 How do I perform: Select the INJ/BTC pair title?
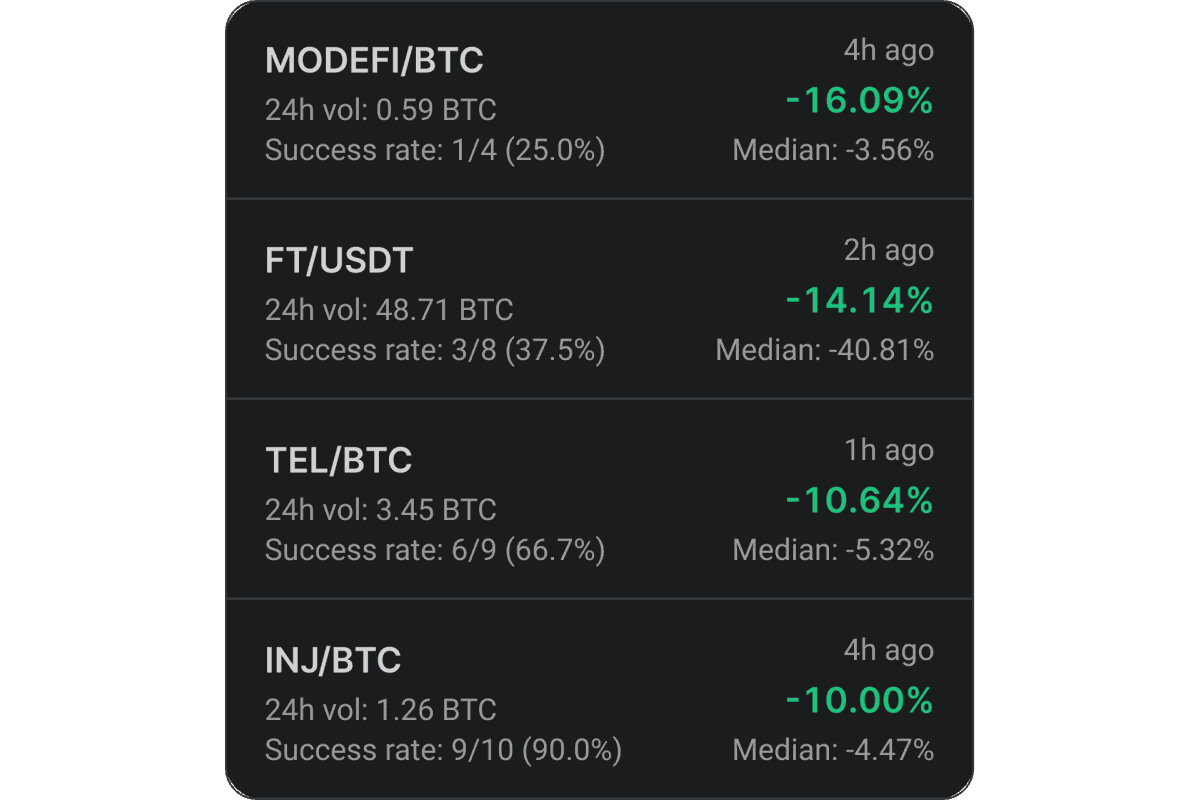(x=333, y=661)
